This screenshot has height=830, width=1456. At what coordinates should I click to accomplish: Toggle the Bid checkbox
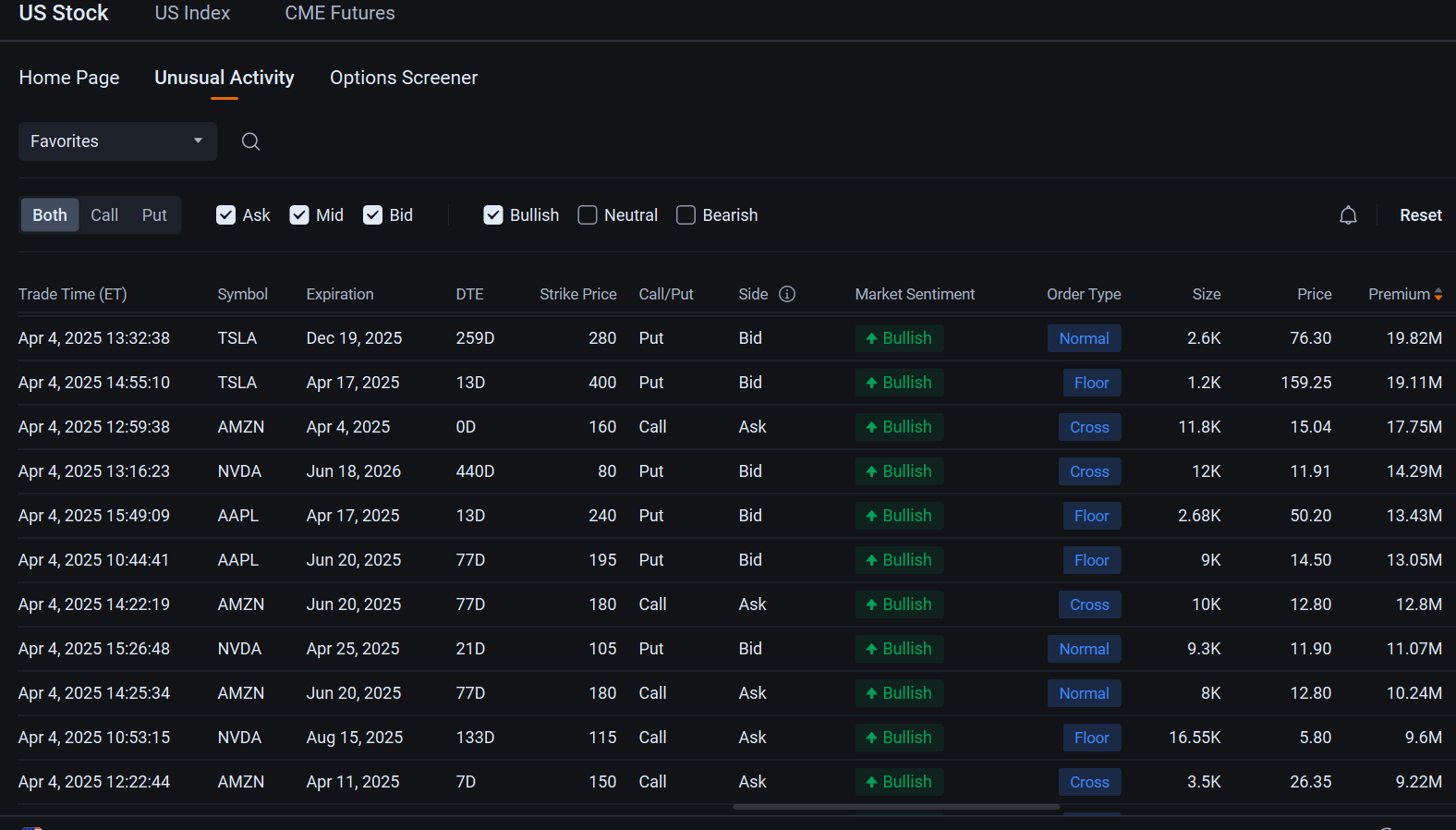[x=372, y=215]
